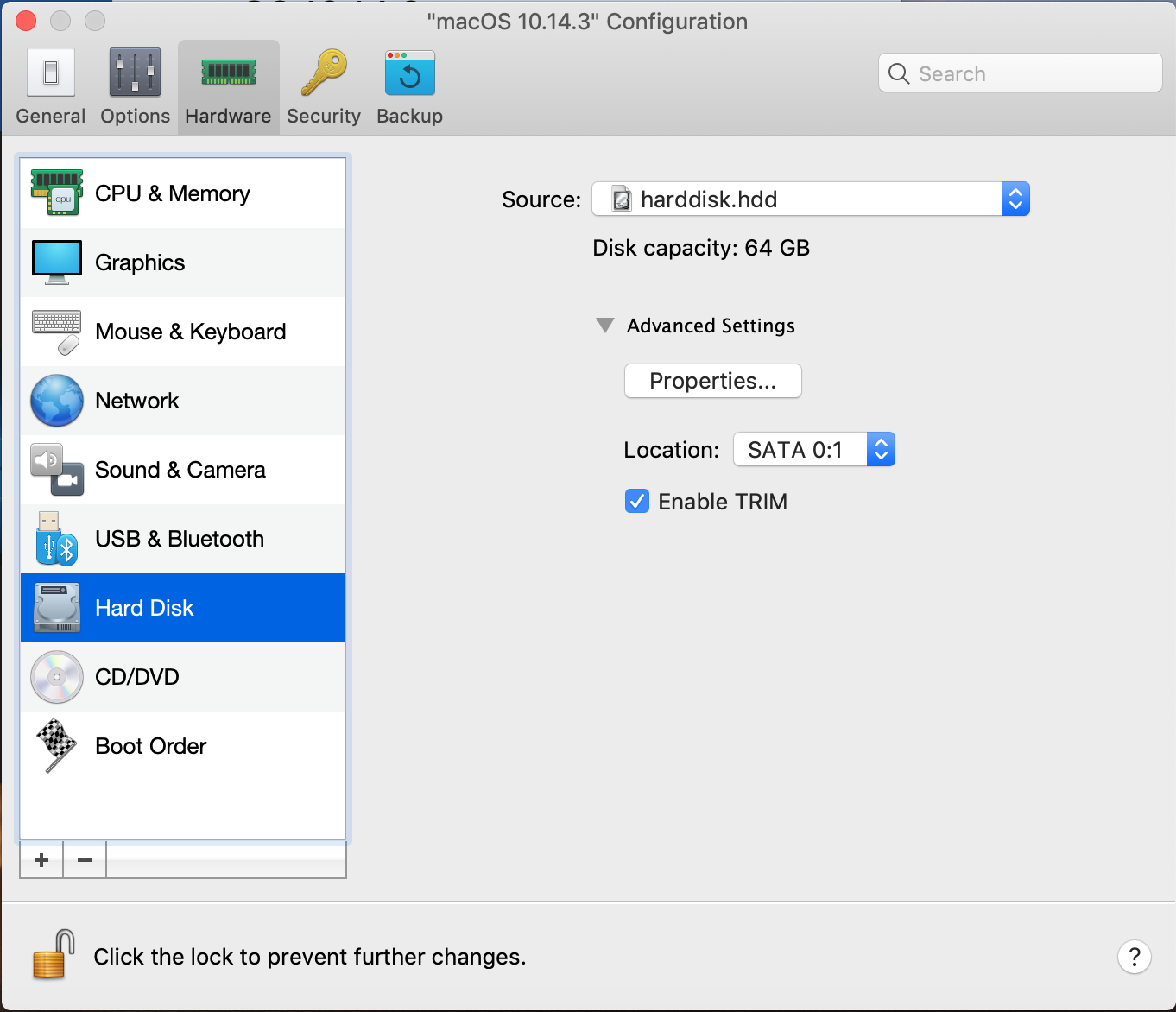
Task: Select USB & Bluetooth in the list
Action: (183, 539)
